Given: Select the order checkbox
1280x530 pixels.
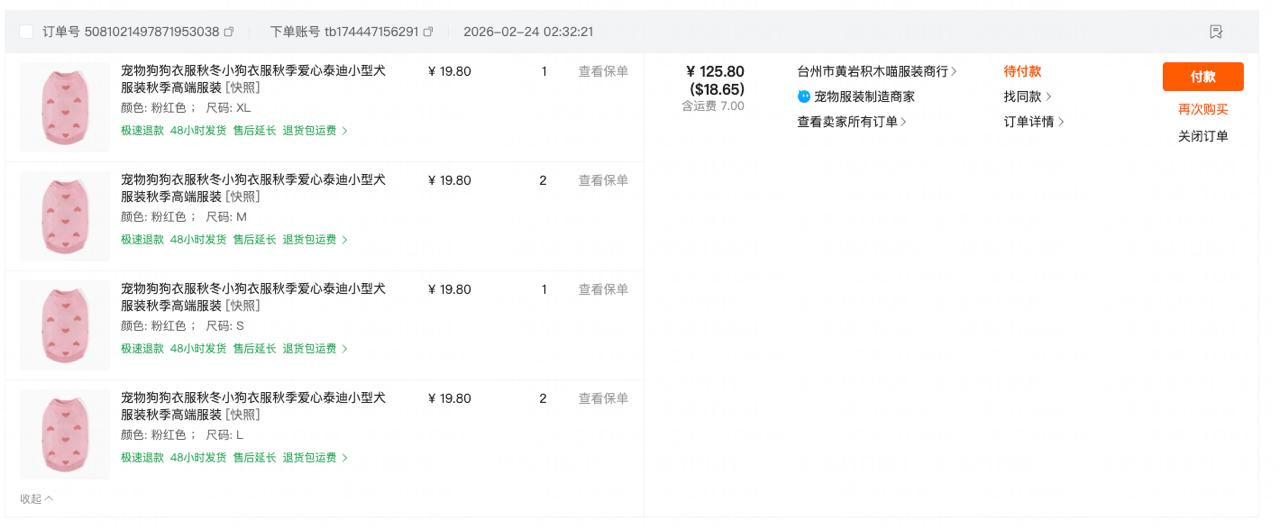Looking at the screenshot, I should (x=26, y=32).
